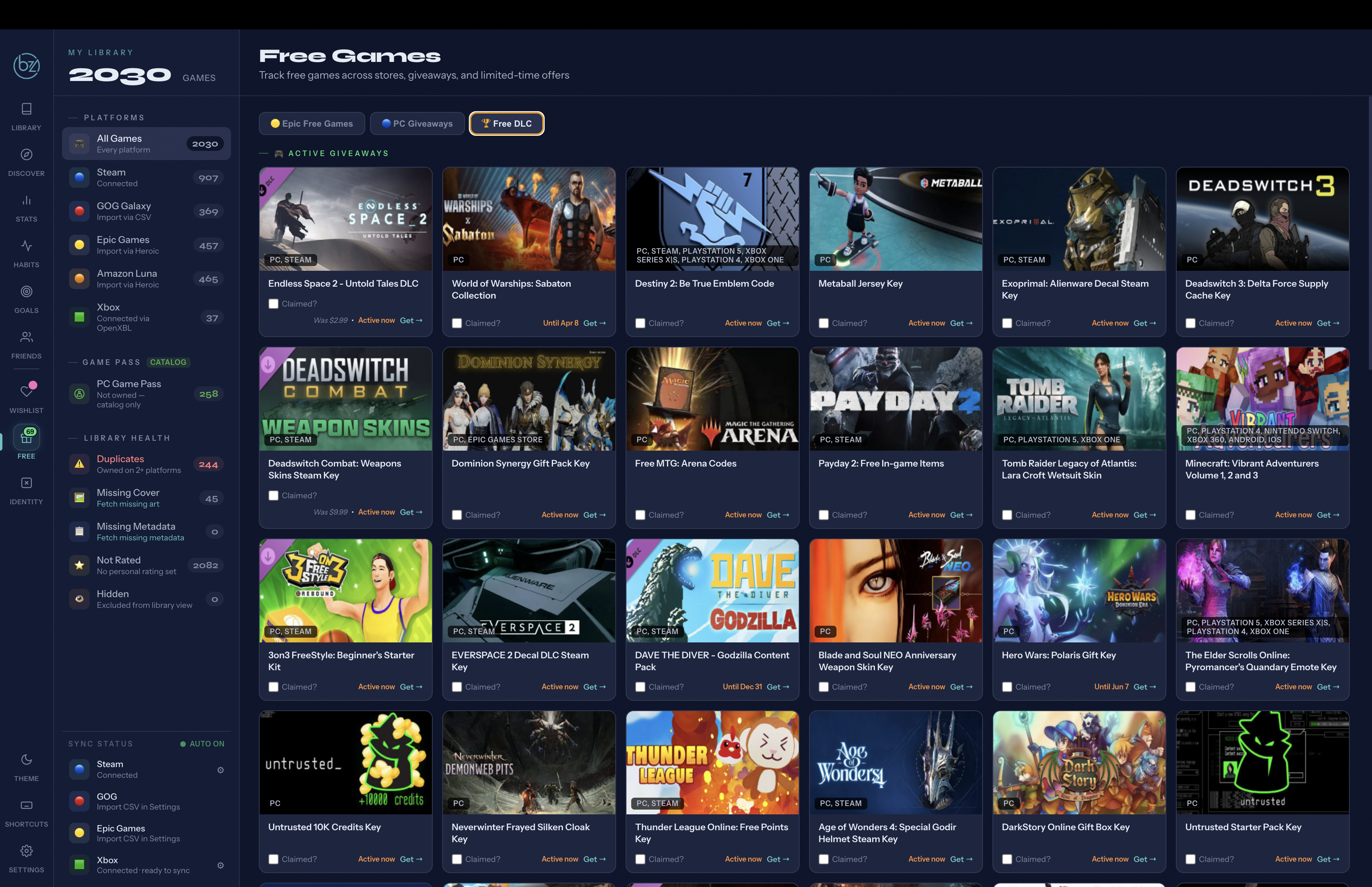1372x887 pixels.
Task: Open the Settings gear icon
Action: tap(27, 851)
